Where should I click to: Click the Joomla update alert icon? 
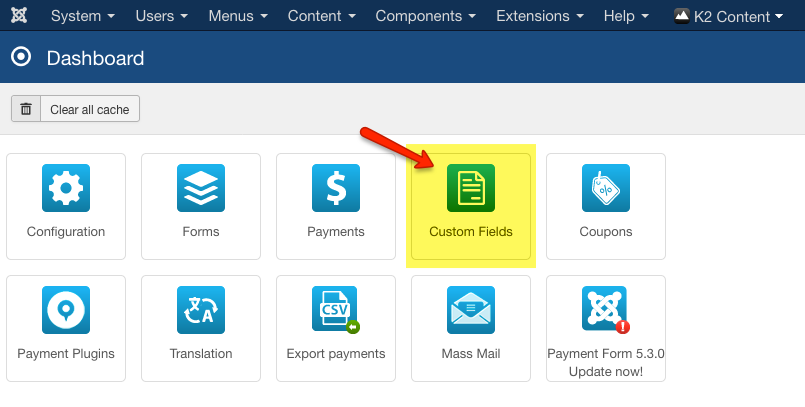point(606,310)
